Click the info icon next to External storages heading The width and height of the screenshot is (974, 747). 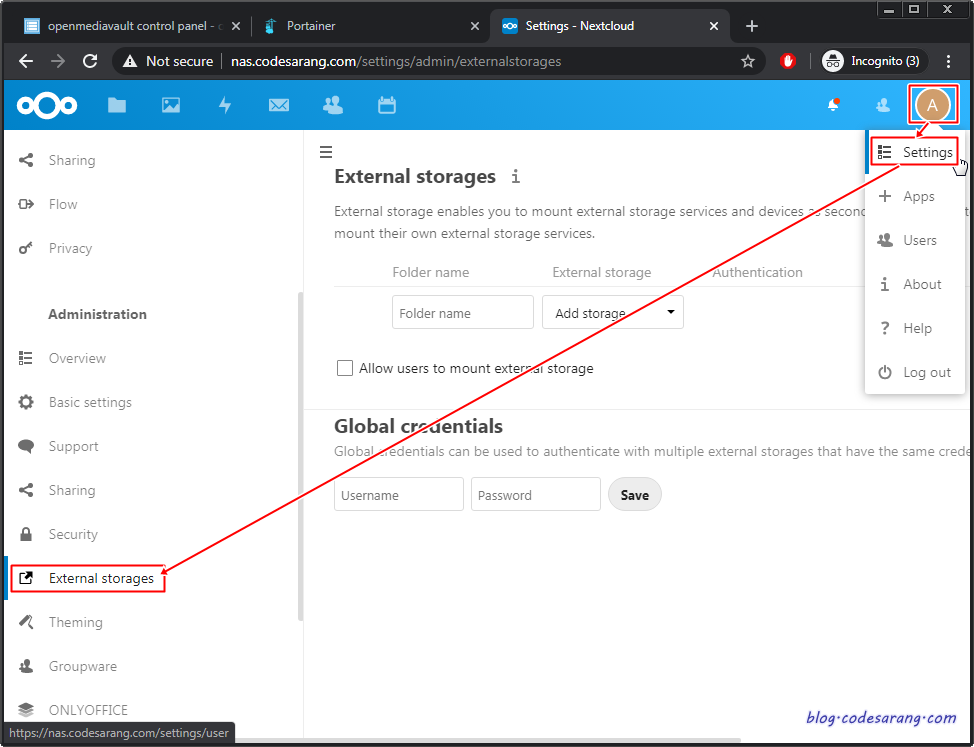515,177
